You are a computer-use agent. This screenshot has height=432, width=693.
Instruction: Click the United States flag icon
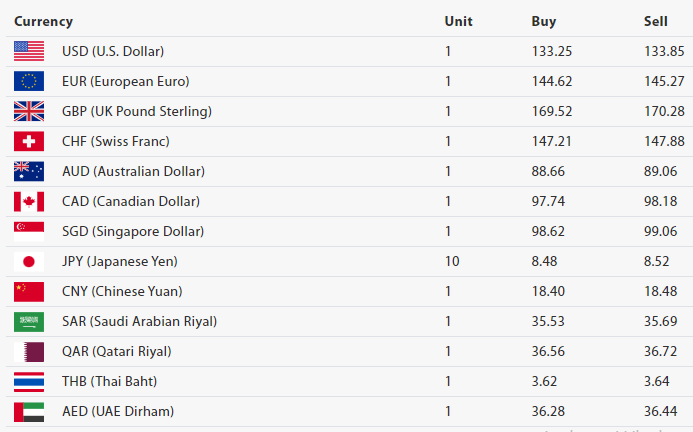(x=29, y=51)
